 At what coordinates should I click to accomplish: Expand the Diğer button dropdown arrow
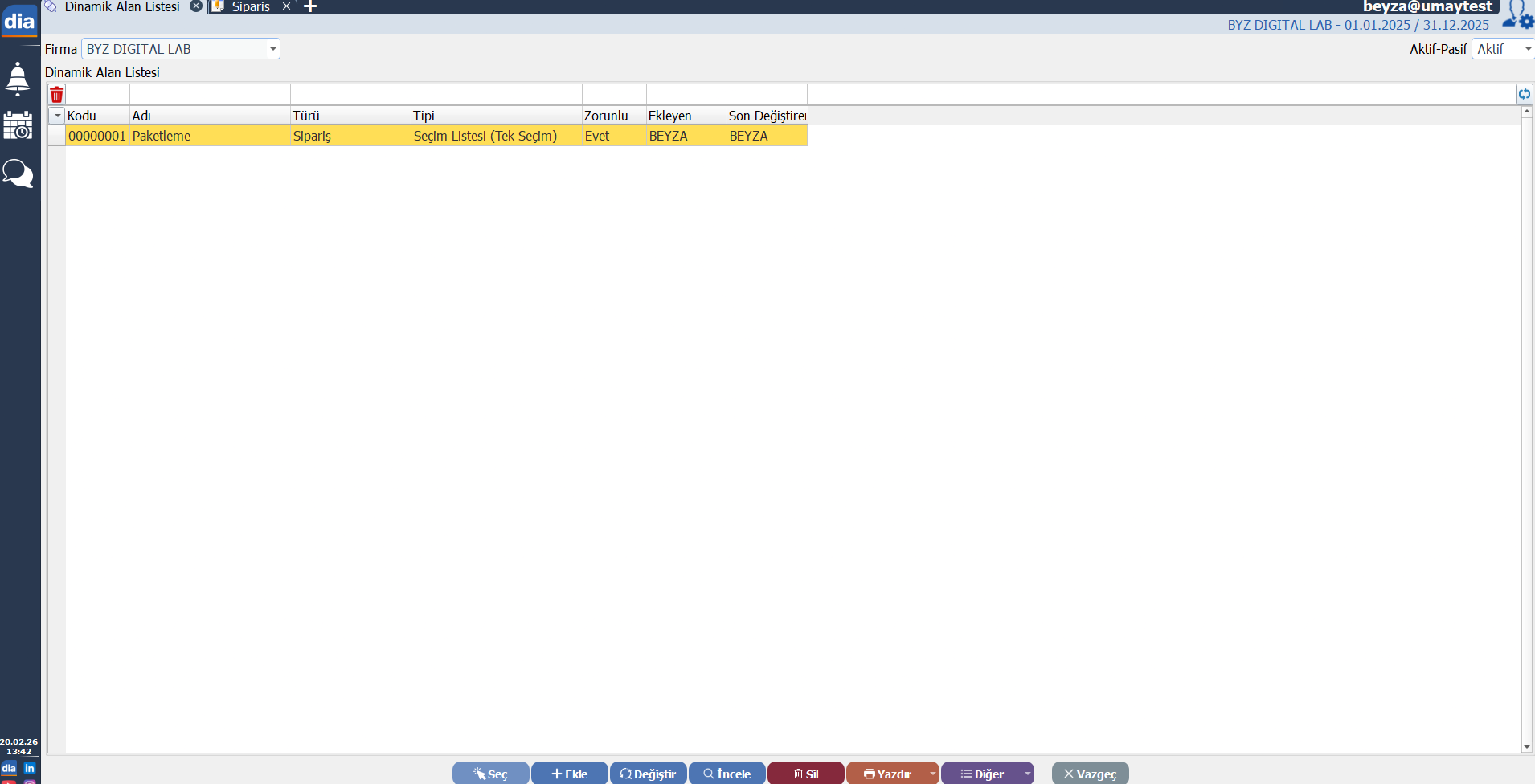(1027, 774)
